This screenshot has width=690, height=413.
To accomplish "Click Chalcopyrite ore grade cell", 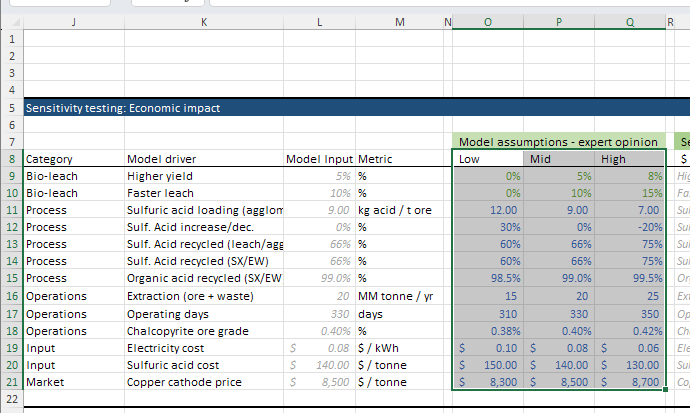I will tap(204, 331).
